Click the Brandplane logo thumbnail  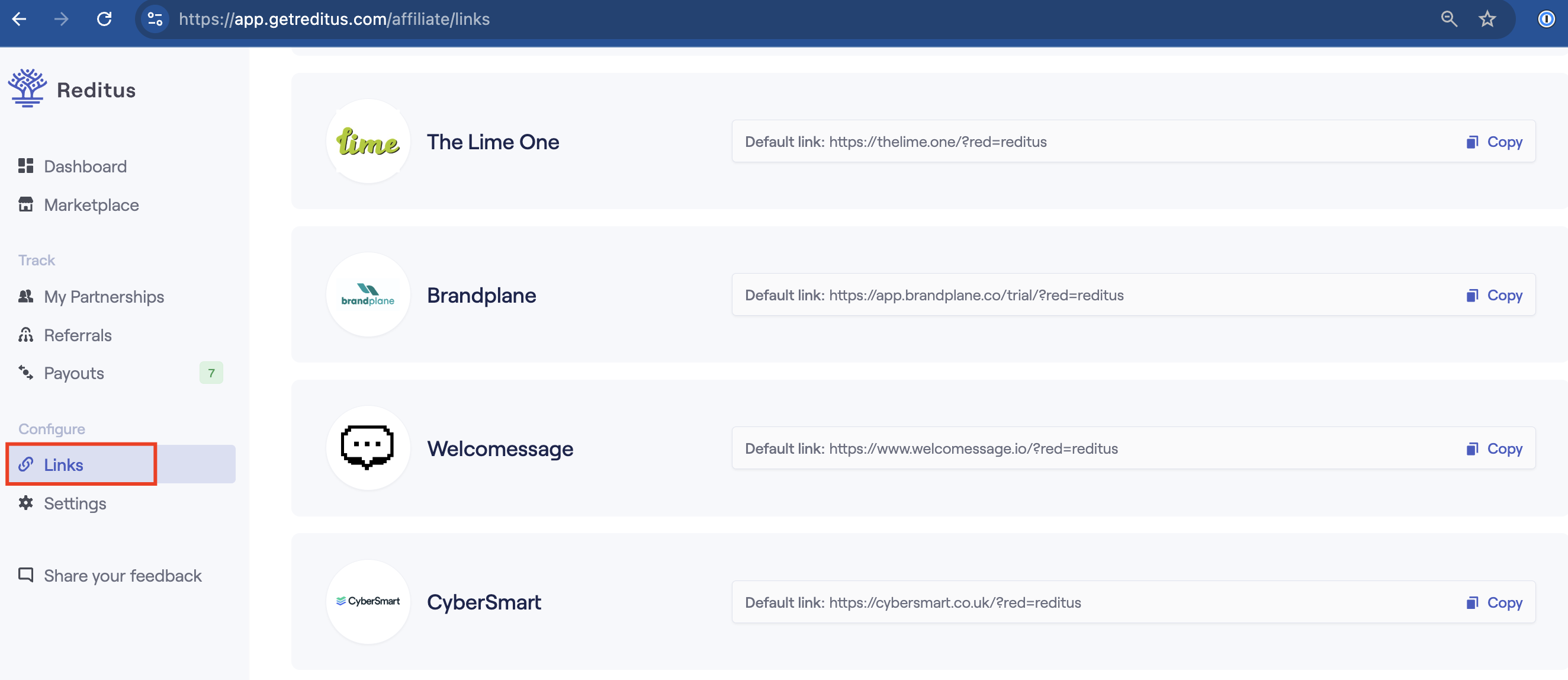pyautogui.click(x=368, y=294)
